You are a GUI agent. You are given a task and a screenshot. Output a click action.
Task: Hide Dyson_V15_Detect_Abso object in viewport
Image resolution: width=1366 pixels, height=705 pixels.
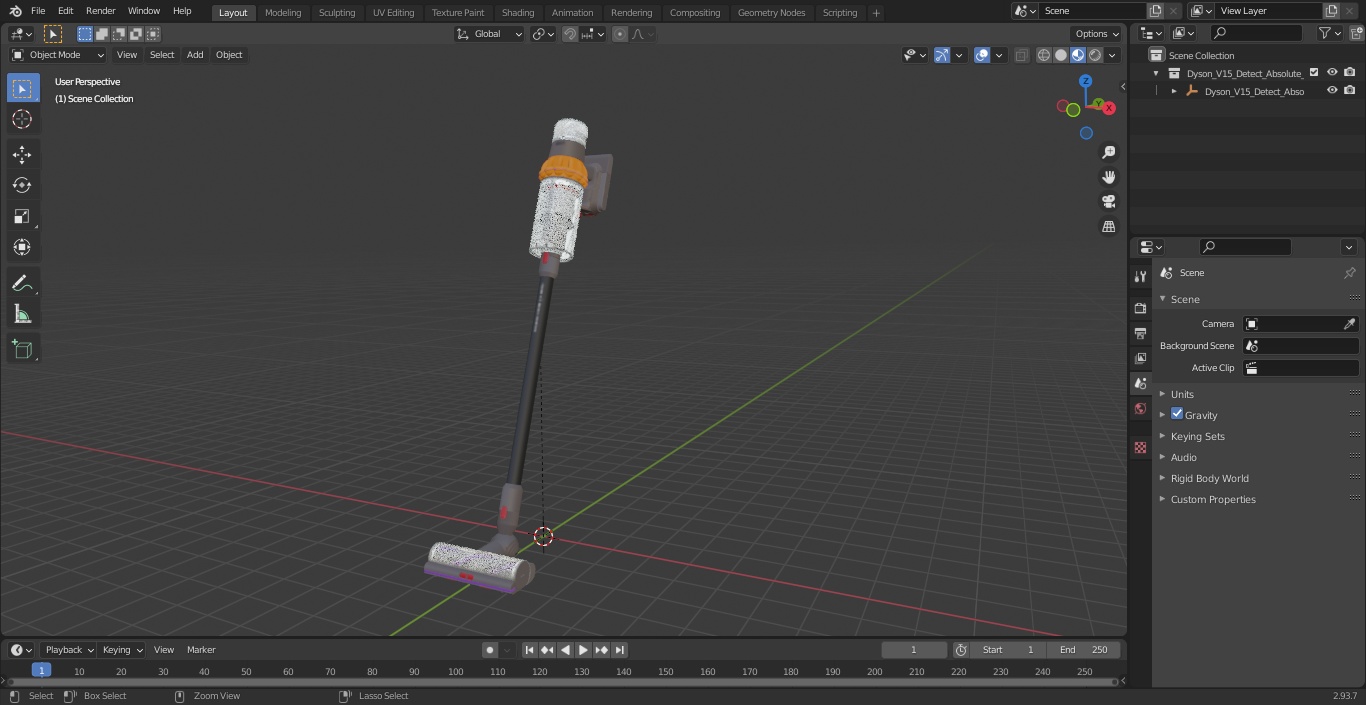1332,91
